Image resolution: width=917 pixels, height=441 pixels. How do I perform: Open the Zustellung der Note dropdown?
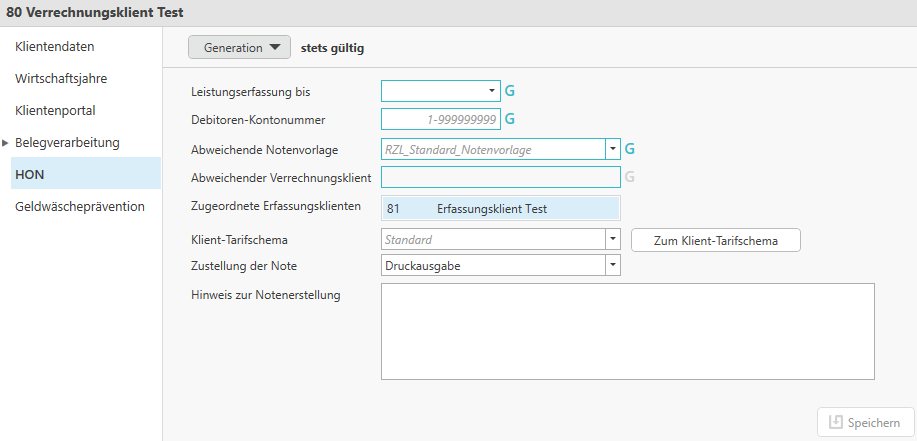pos(612,265)
